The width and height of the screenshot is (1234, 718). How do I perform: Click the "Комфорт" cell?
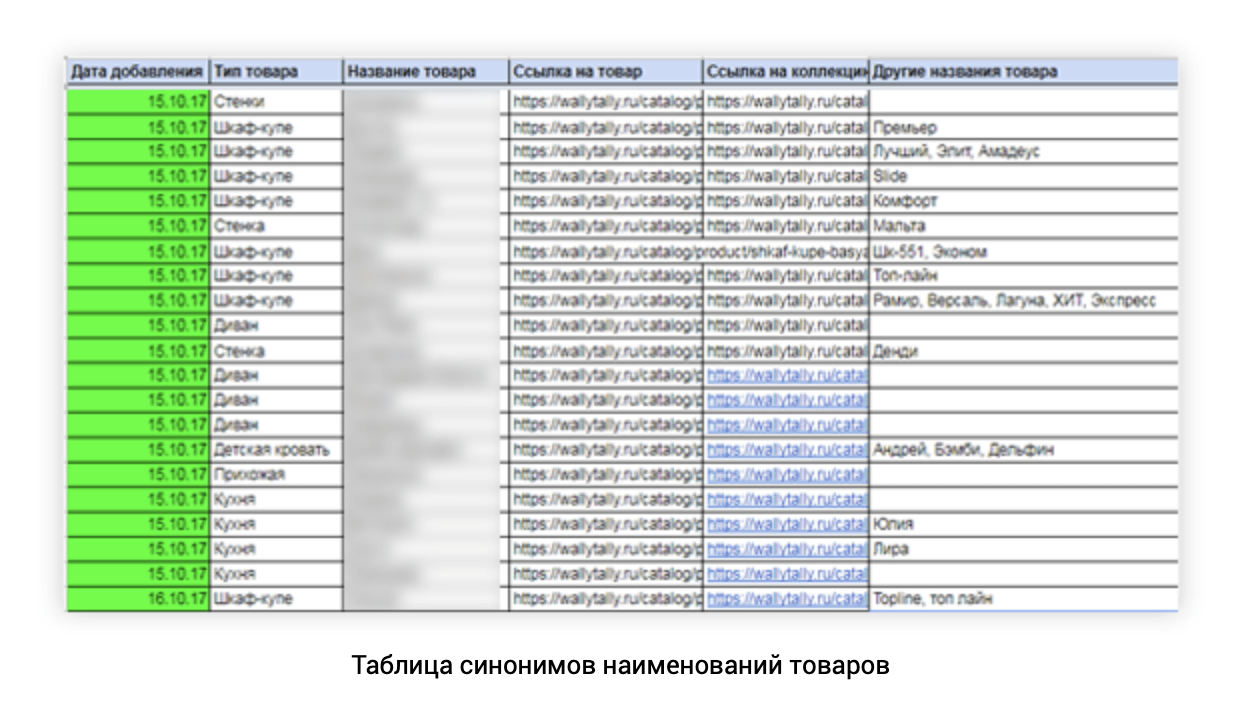pos(1023,201)
